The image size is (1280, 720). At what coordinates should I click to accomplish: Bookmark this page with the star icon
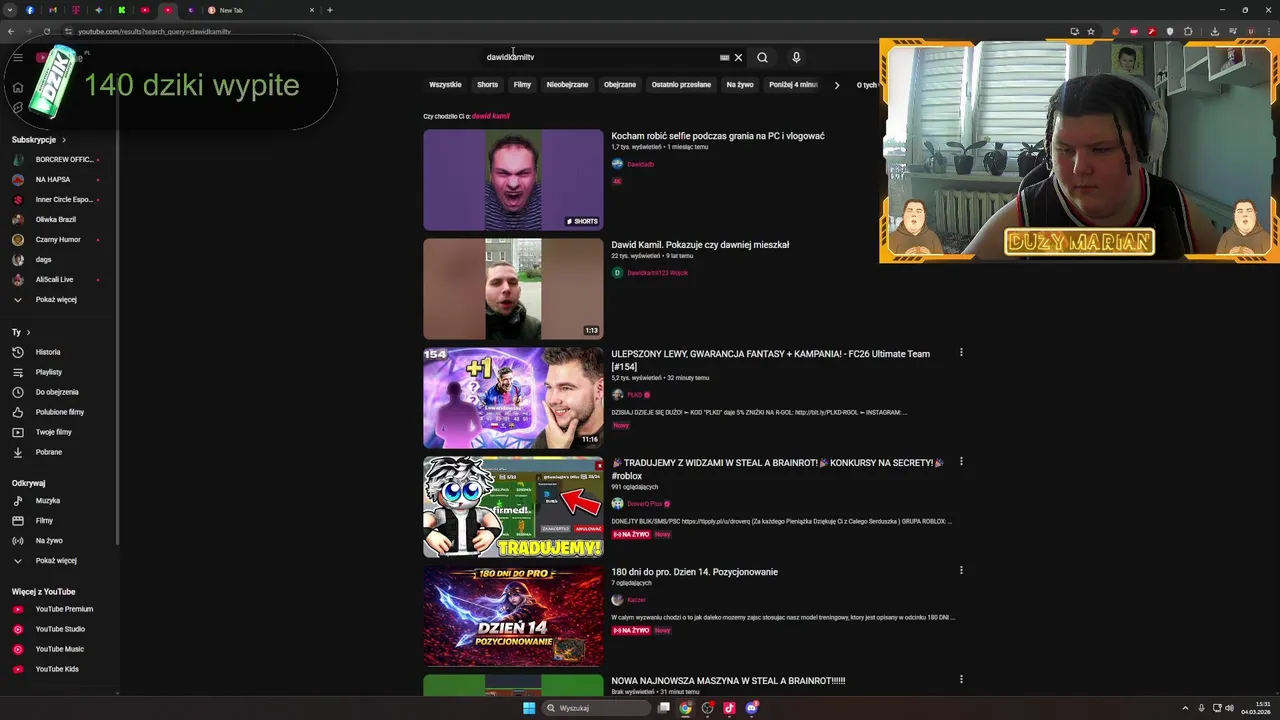tap(1091, 31)
